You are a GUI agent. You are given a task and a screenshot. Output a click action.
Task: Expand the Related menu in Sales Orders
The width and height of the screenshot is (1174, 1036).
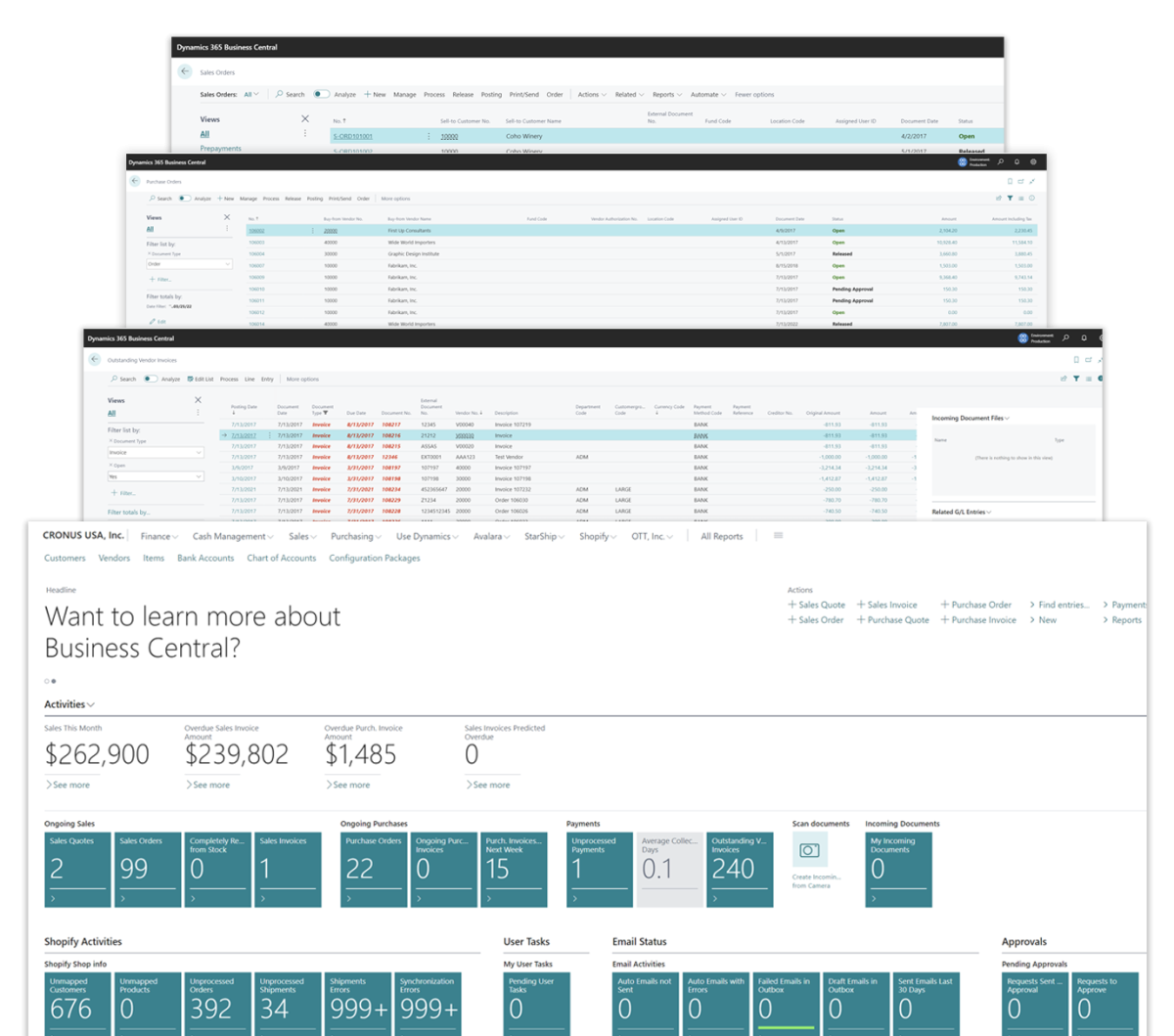click(x=629, y=95)
